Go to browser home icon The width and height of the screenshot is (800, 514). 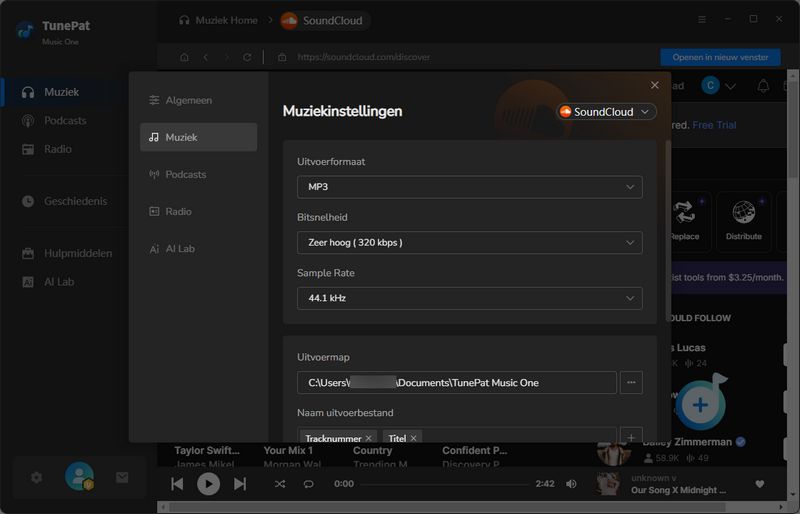(x=184, y=57)
